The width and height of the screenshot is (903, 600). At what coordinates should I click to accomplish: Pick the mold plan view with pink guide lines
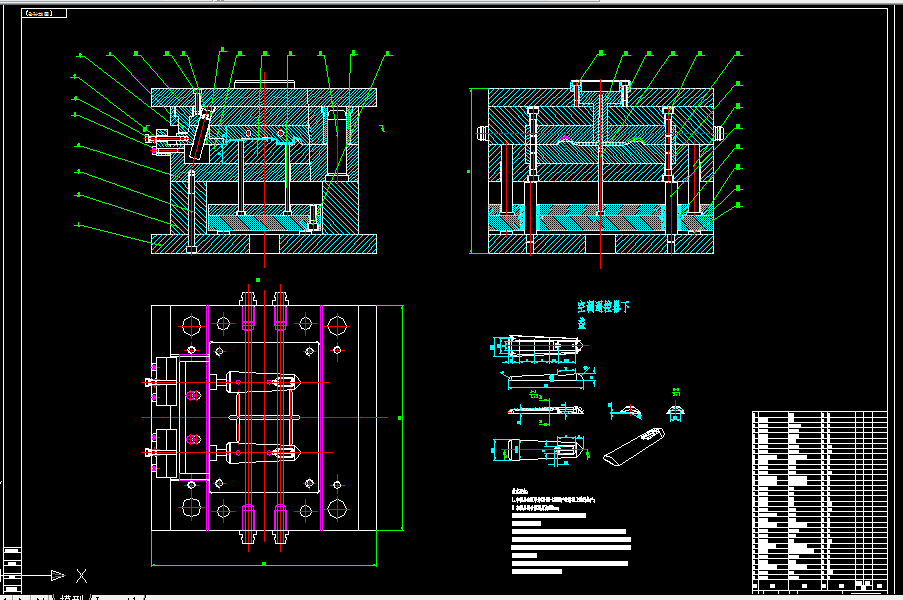click(x=264, y=417)
